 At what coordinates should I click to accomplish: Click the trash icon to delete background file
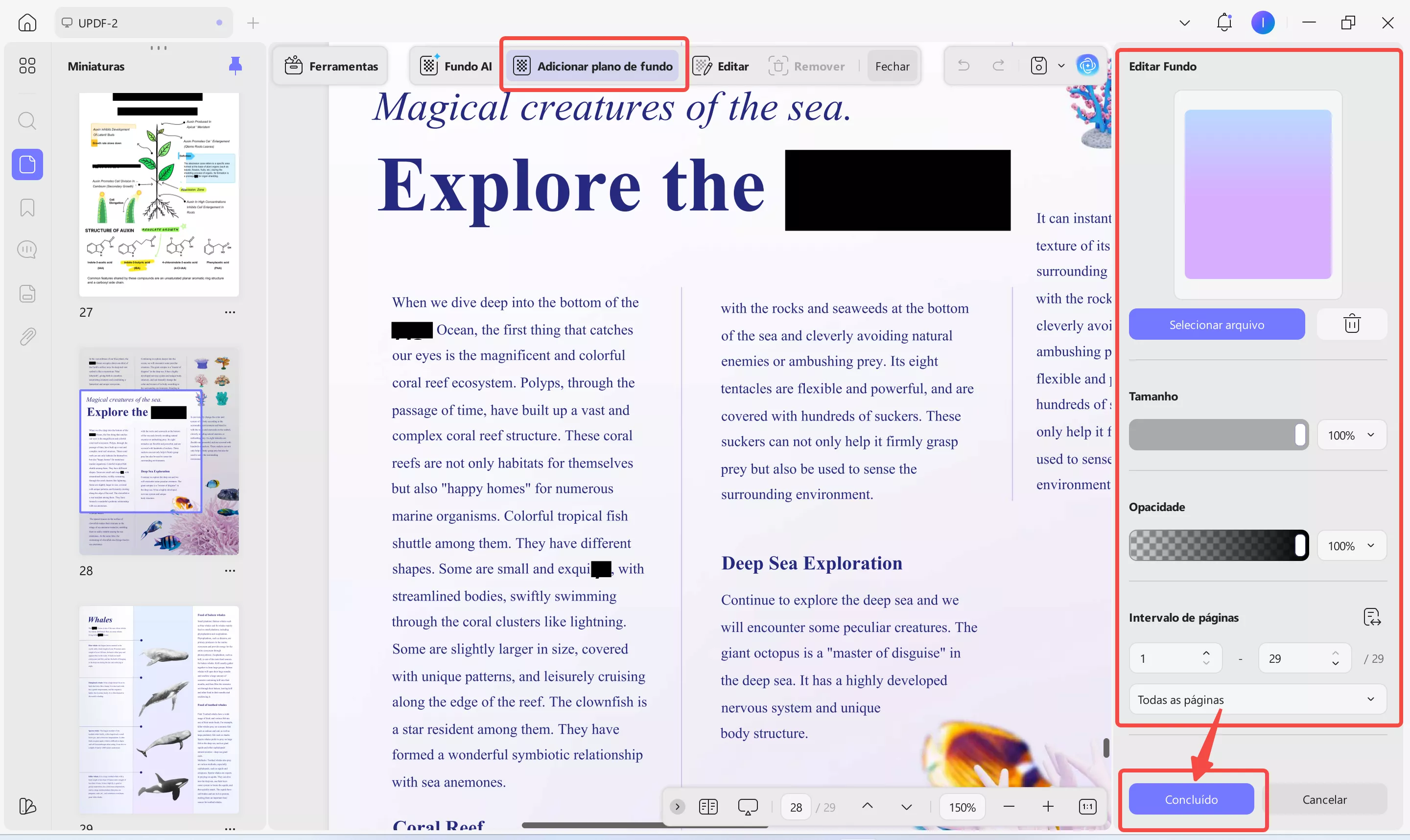pyautogui.click(x=1351, y=325)
